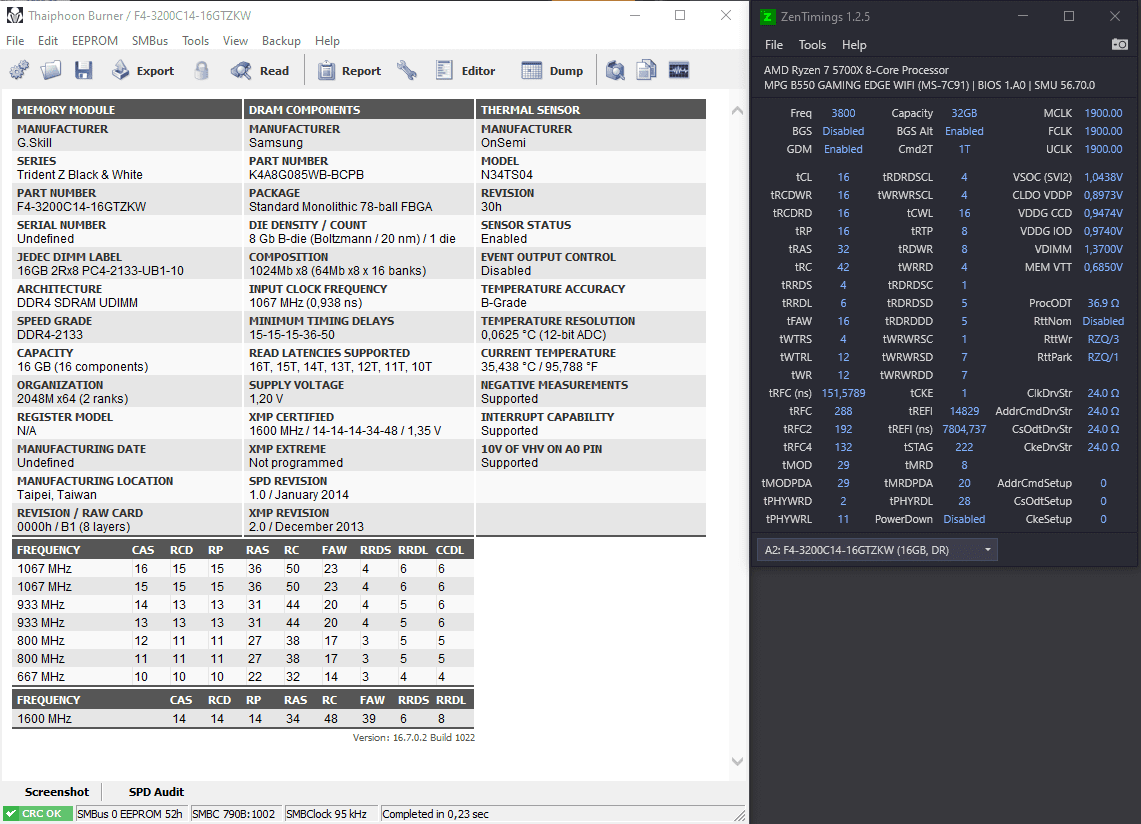Save dump with the floppy disk icon
This screenshot has height=824, width=1141.
coord(84,71)
